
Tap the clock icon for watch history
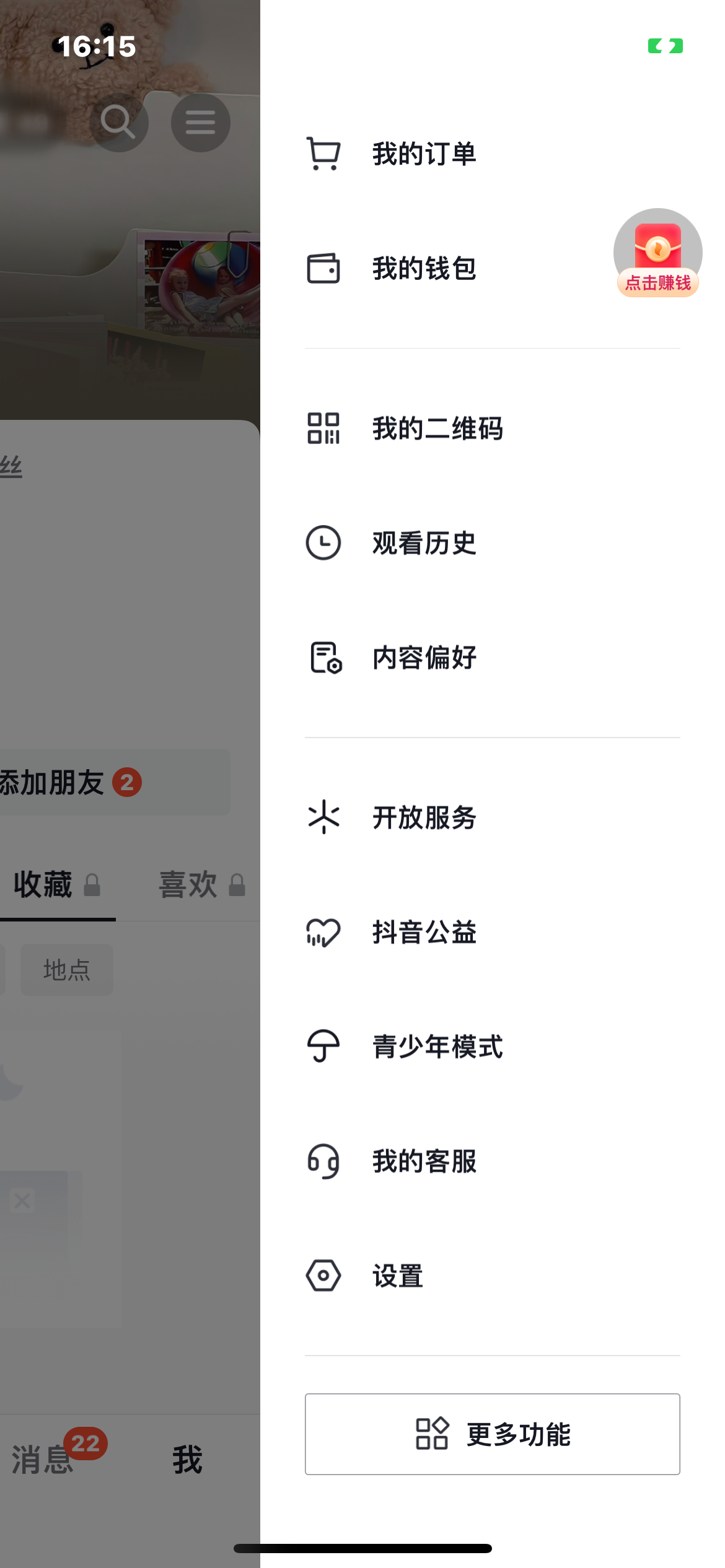point(323,543)
